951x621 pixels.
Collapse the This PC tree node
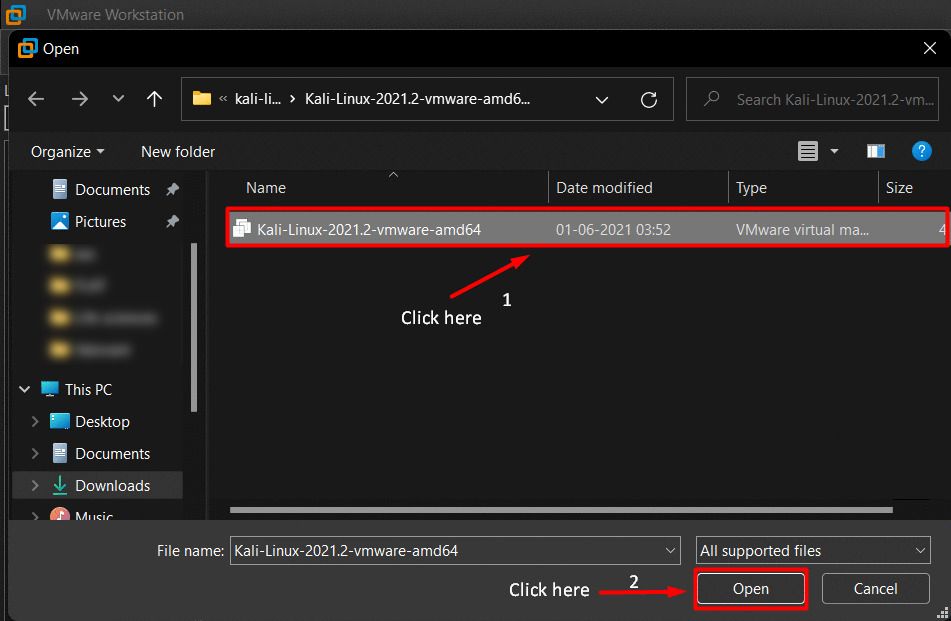(22, 389)
